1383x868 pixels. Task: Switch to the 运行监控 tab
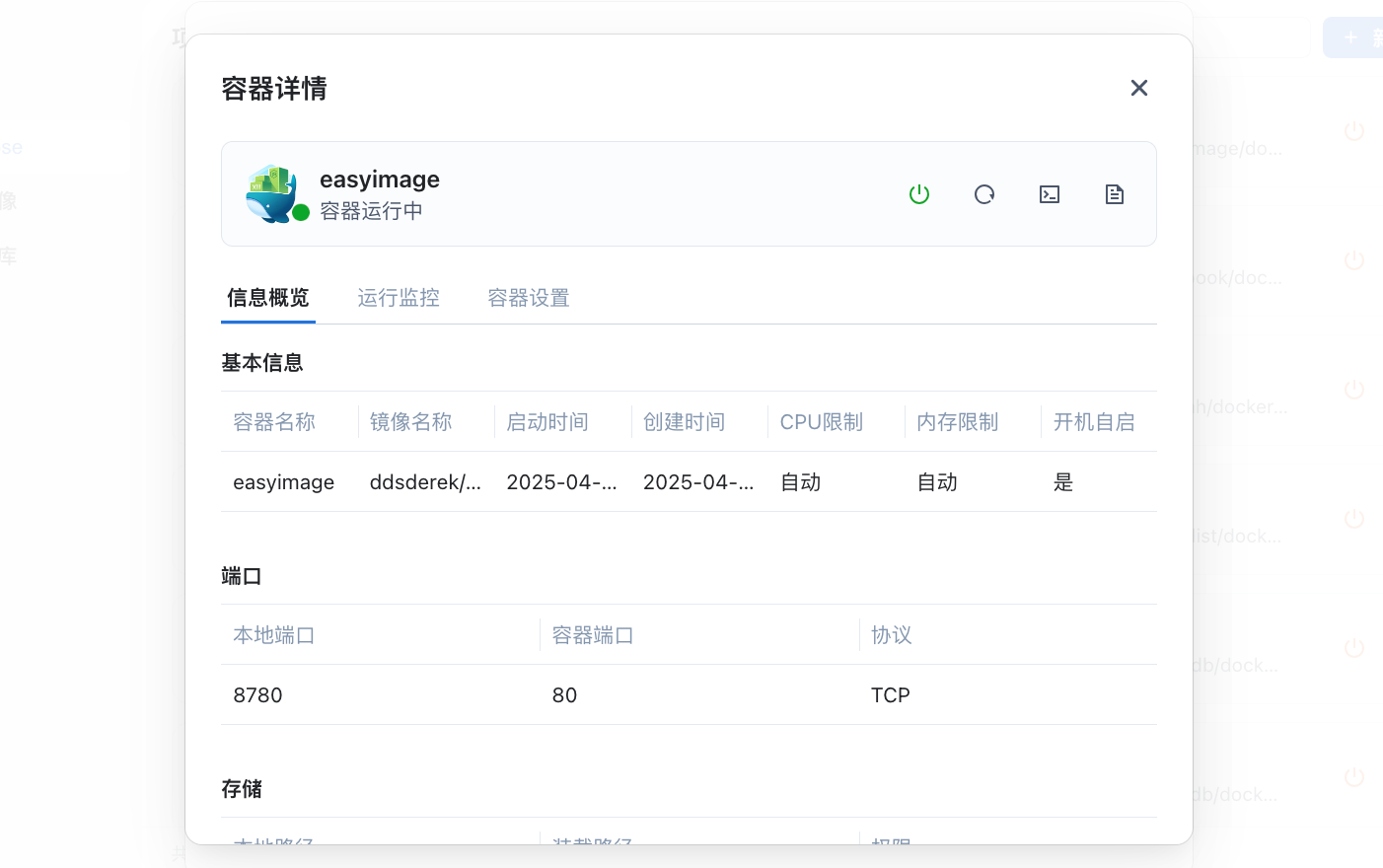399,298
